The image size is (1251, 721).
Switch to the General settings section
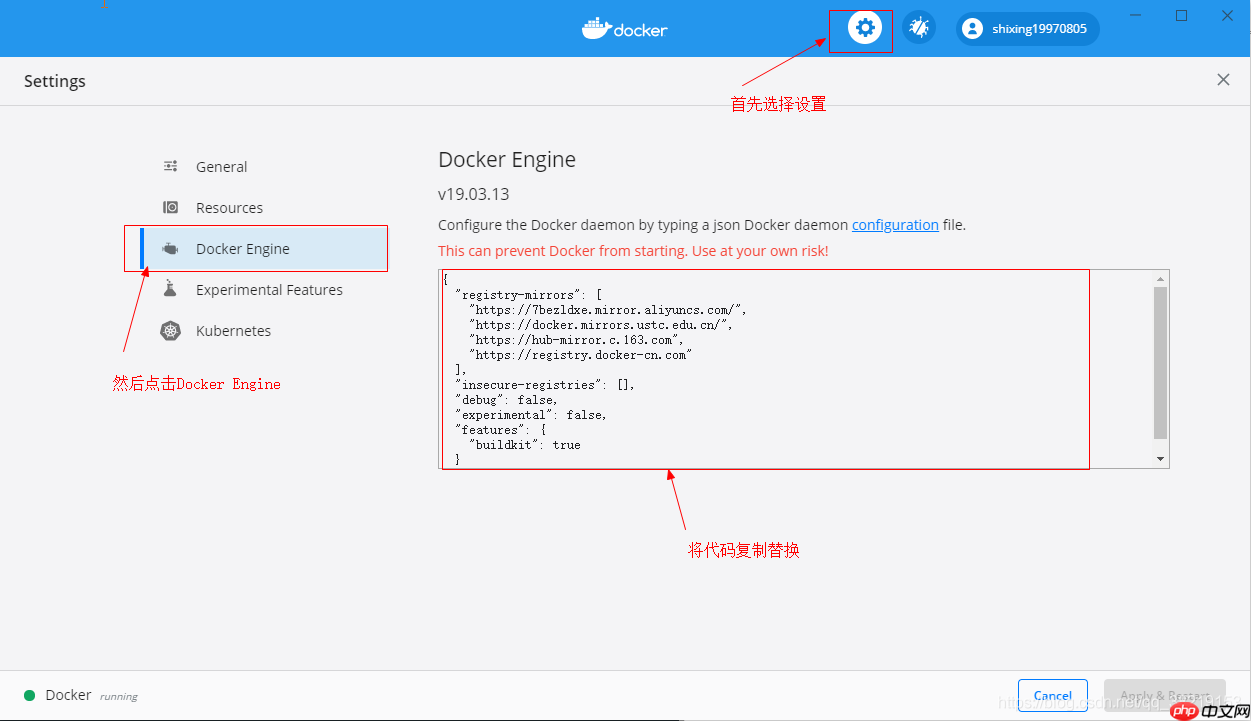pyautogui.click(x=221, y=166)
